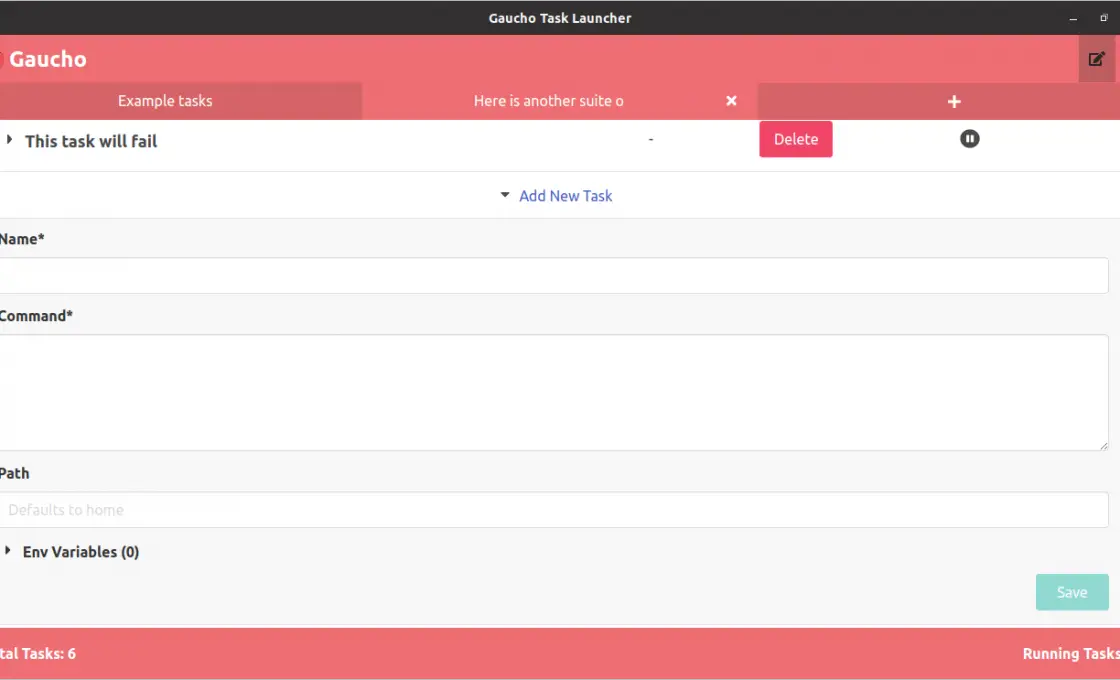The height and width of the screenshot is (680, 1120).
Task: Save the new task
Action: pyautogui.click(x=1072, y=592)
